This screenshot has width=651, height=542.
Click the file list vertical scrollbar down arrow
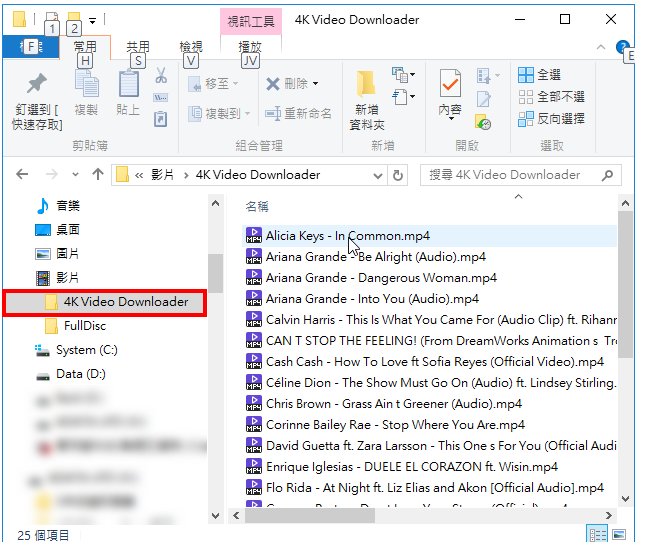pos(625,498)
